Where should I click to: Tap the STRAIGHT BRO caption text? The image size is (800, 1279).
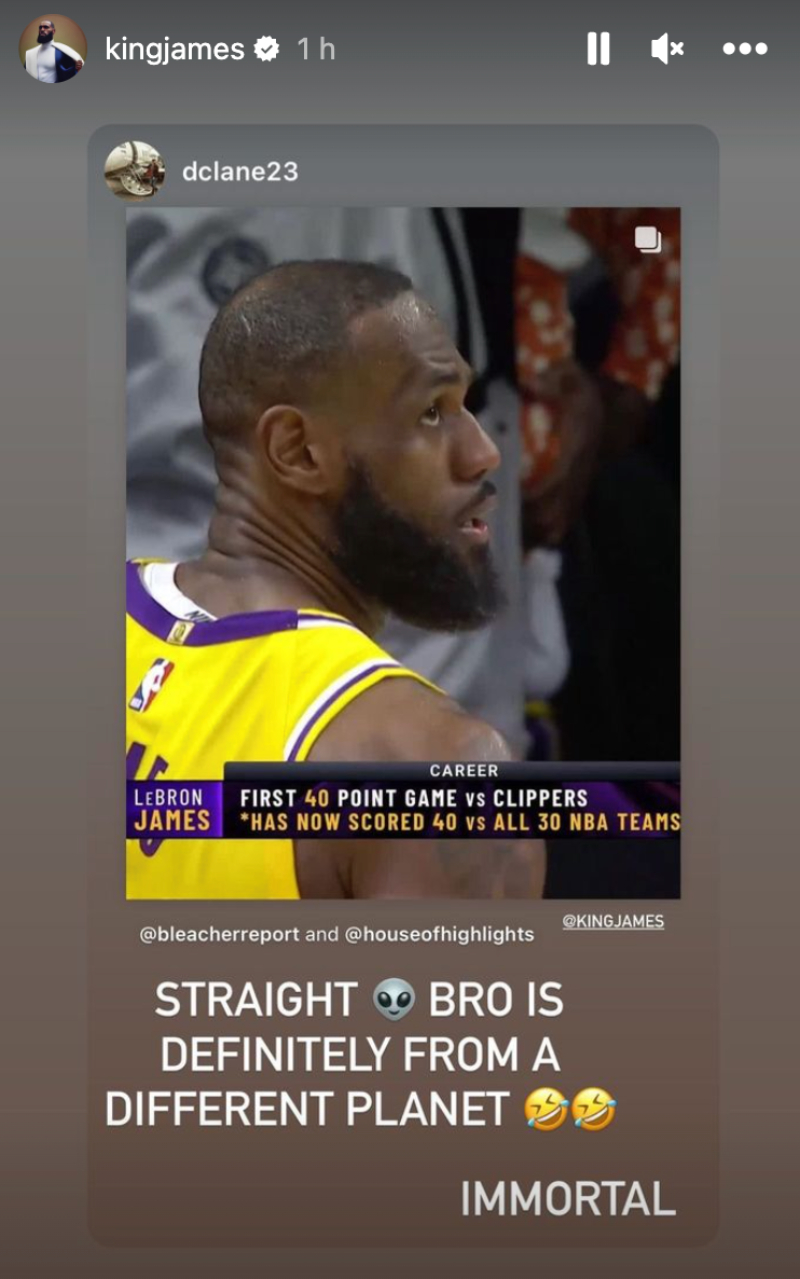coord(359,1000)
